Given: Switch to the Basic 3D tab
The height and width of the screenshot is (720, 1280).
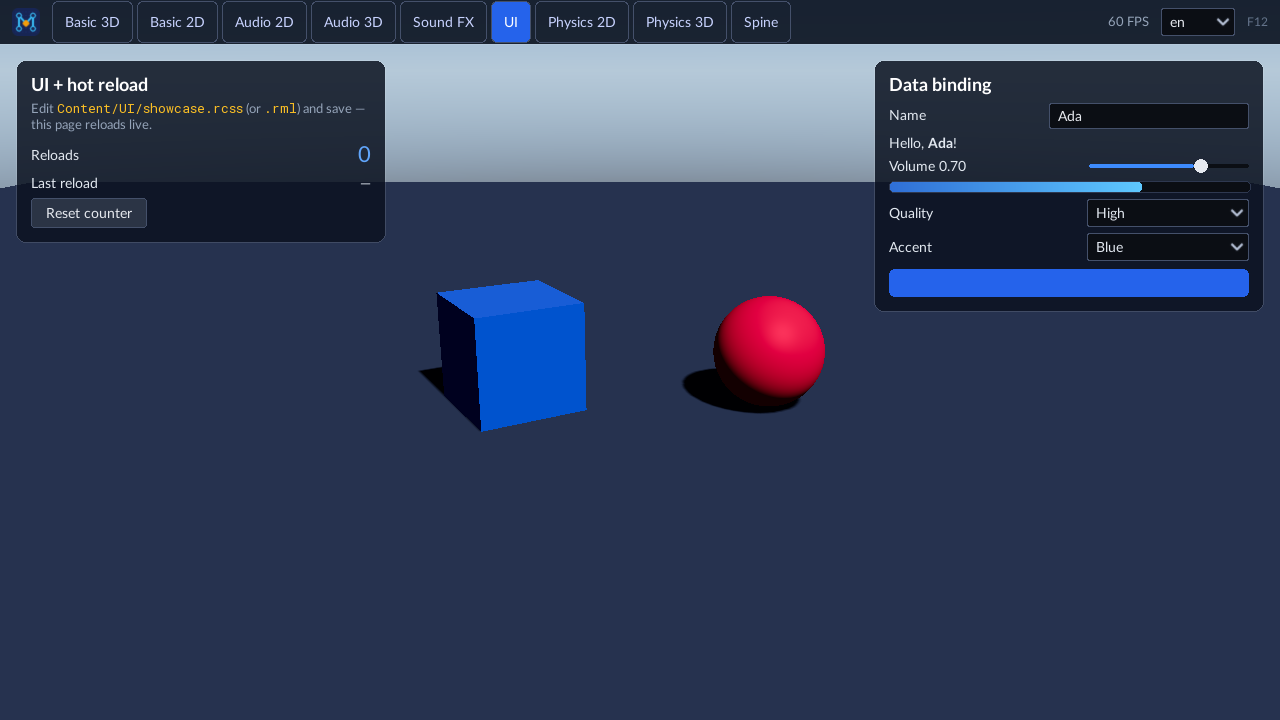Looking at the screenshot, I should click(92, 22).
